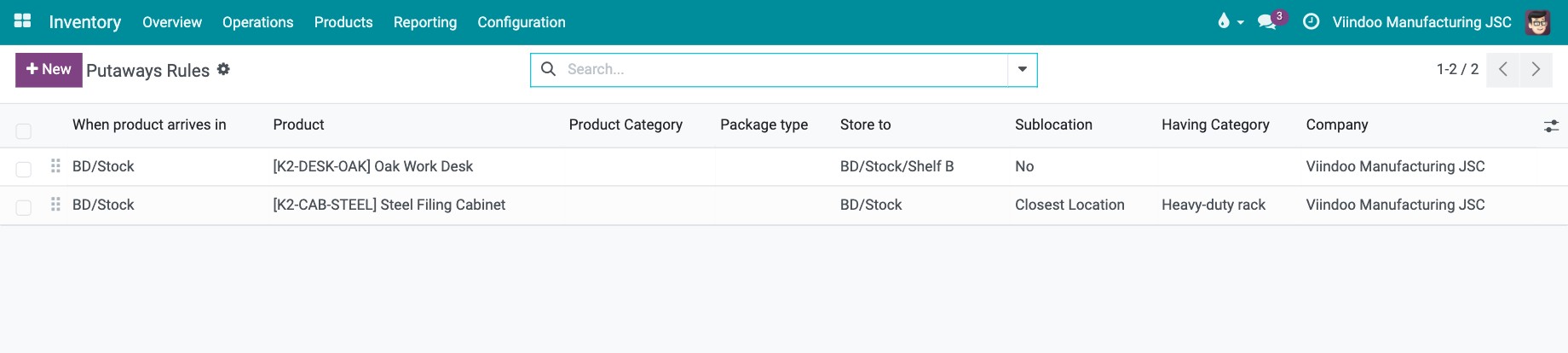Grab the drag handle of Steel Filing Cabinet row

coord(55,204)
